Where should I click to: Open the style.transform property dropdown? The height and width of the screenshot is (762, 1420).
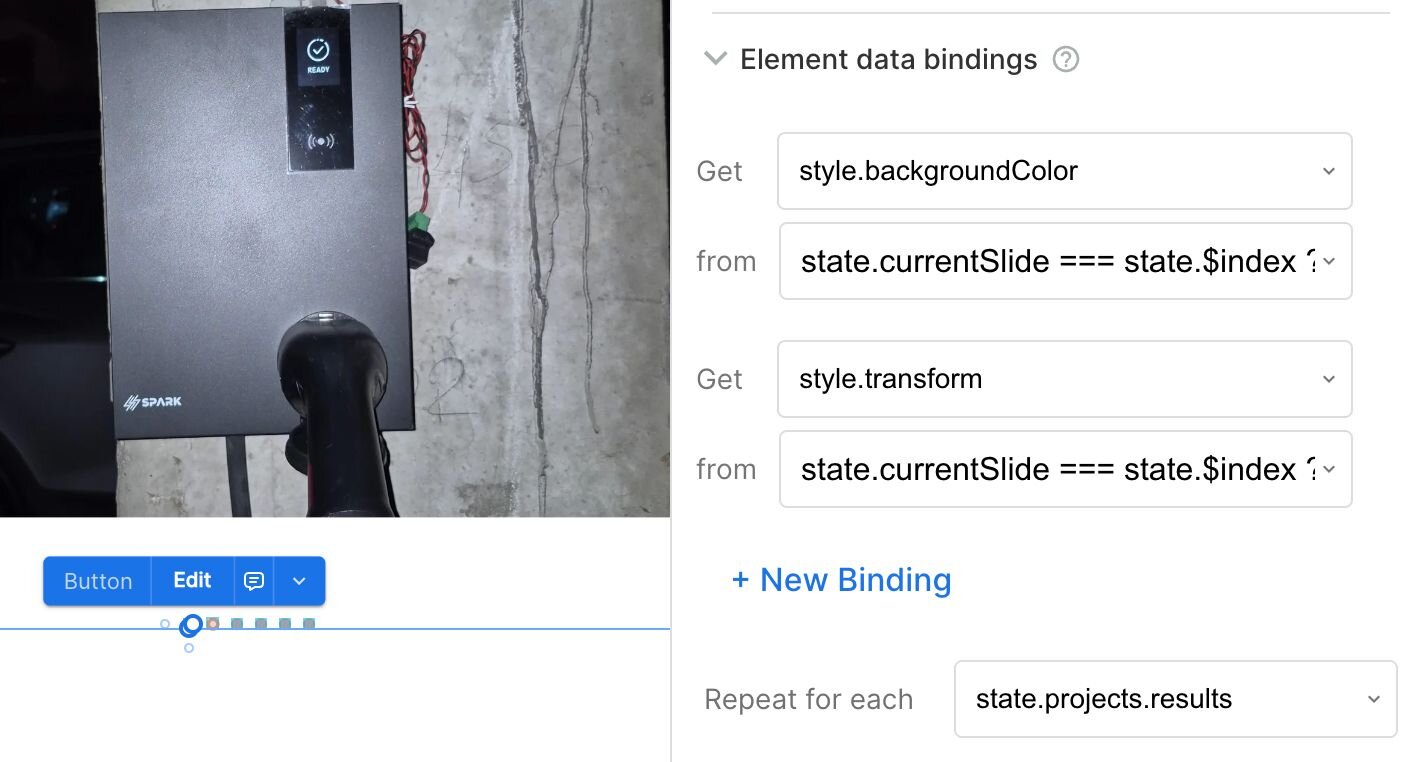click(1064, 379)
